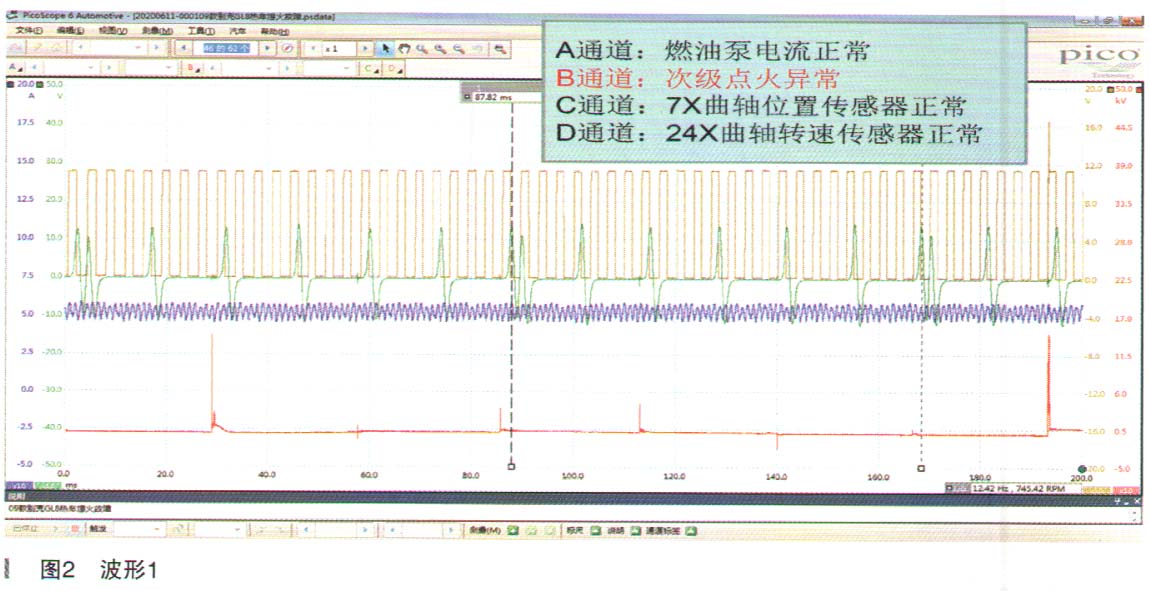
Task: Click the 87.82 ms ruler time label
Action: coord(492,97)
